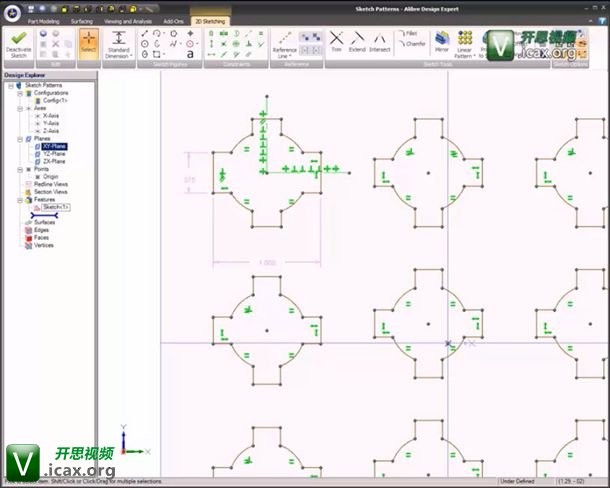
Task: Select the Polygon sketch tool
Action: click(x=174, y=33)
